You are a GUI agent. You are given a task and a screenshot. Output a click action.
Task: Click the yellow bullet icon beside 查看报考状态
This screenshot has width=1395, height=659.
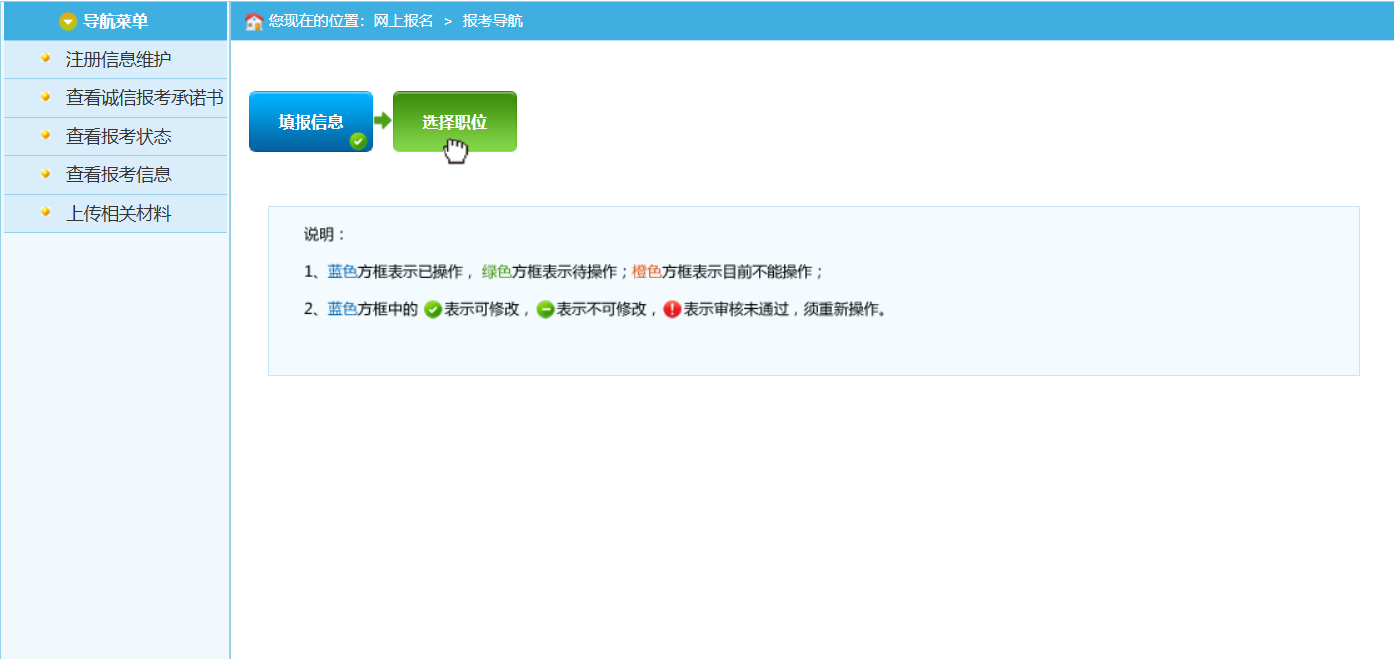[45, 135]
